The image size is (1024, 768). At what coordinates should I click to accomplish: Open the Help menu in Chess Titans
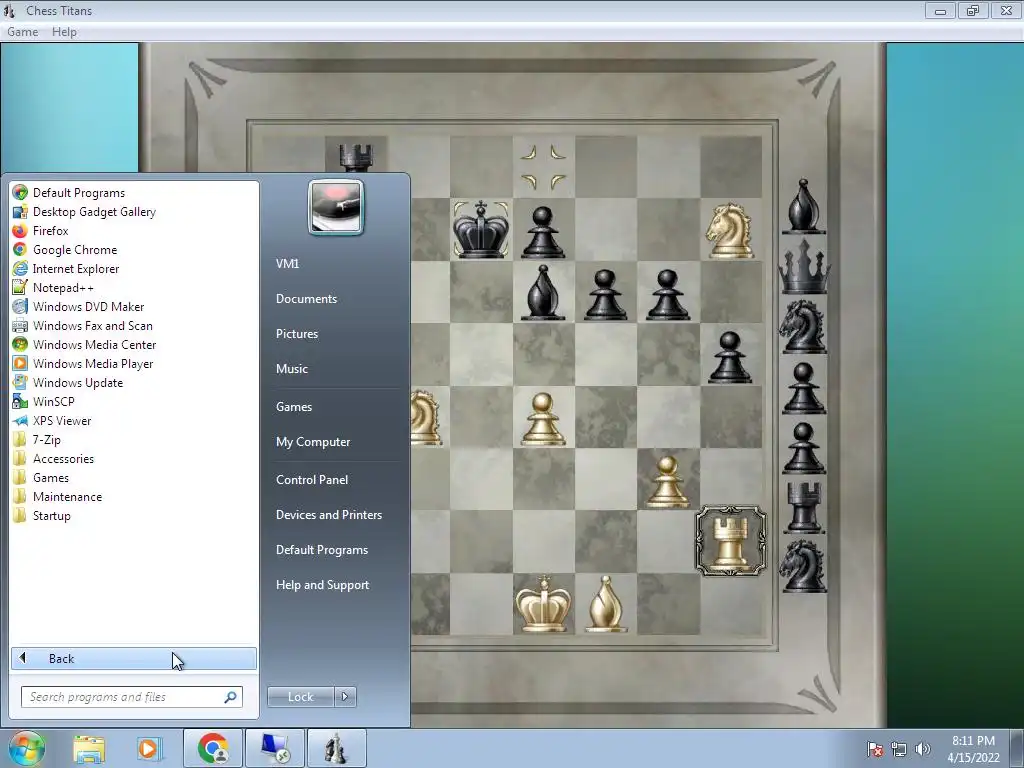[64, 32]
